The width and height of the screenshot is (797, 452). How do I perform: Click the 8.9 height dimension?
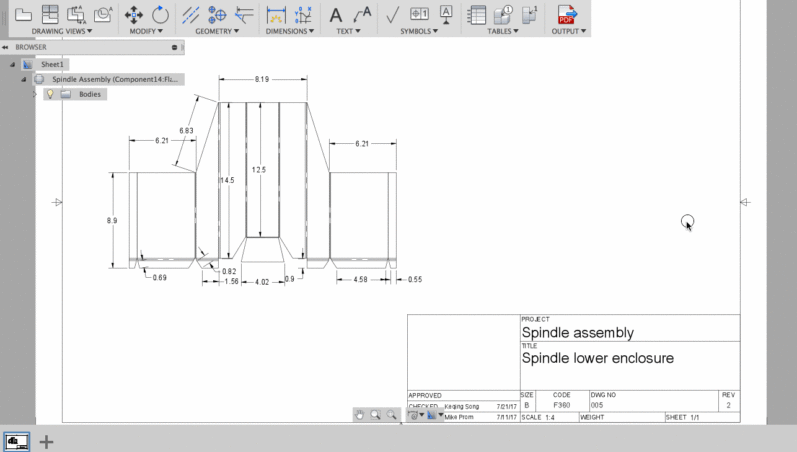click(x=112, y=221)
